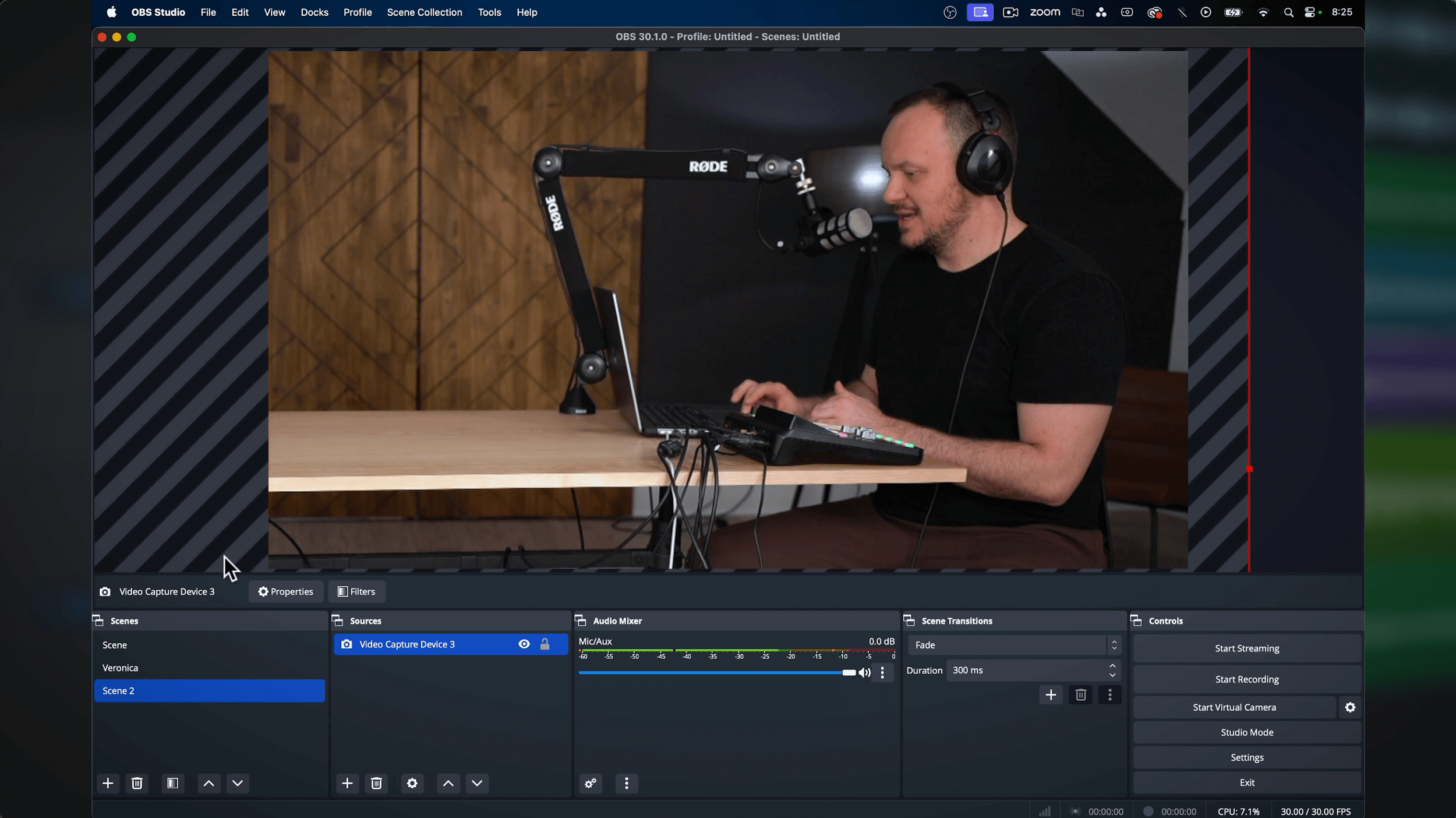
Task: Open Audio Mixer dock three-dot menu
Action: pos(626,783)
